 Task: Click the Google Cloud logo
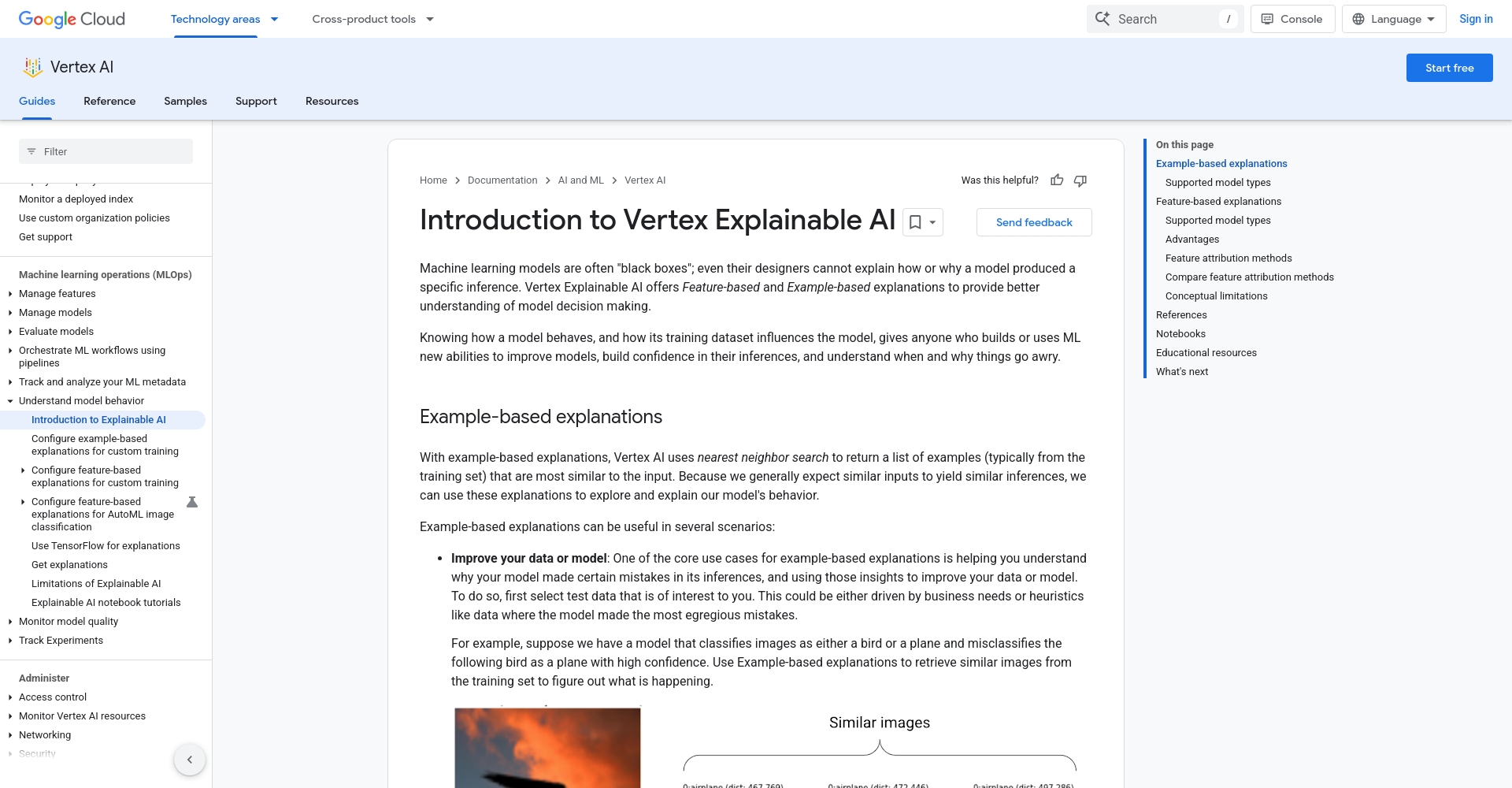tap(72, 19)
